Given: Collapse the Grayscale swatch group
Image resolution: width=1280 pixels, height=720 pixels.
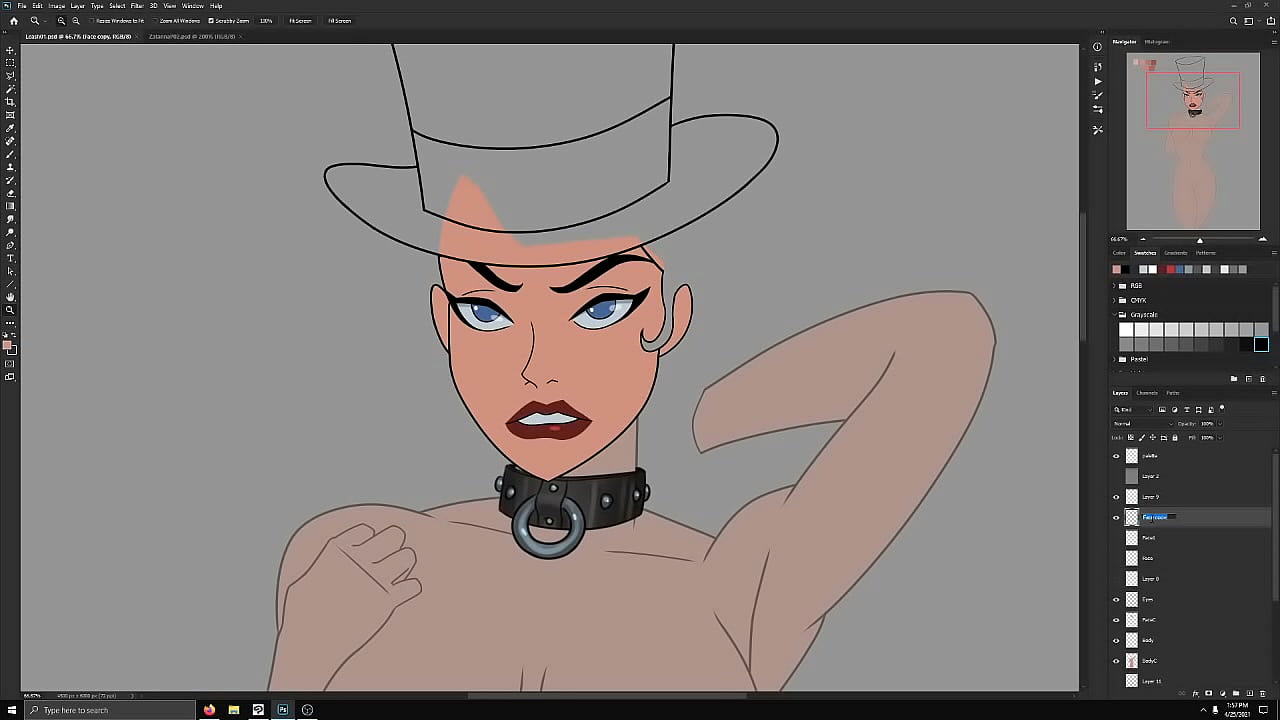Looking at the screenshot, I should pyautogui.click(x=1114, y=315).
